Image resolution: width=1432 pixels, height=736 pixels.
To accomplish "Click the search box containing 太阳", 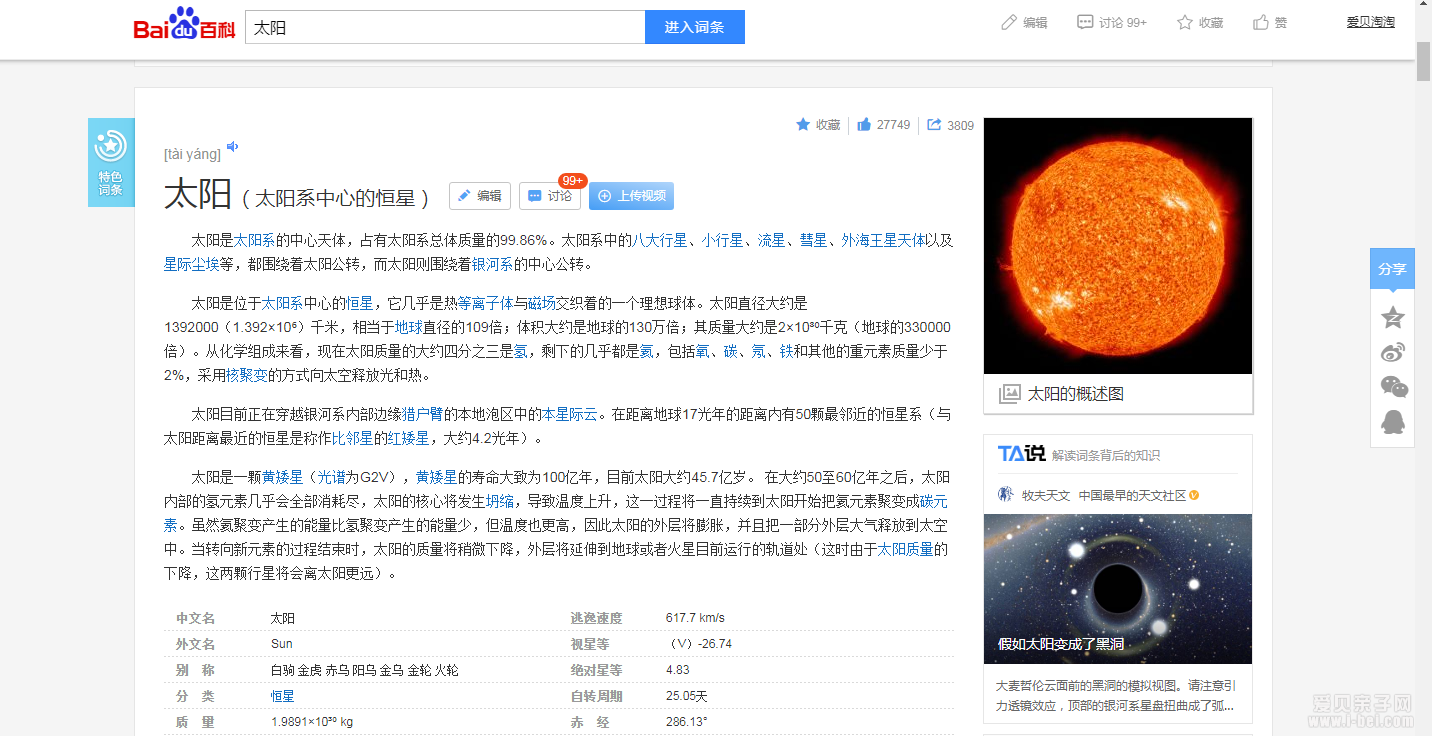I will (x=445, y=28).
